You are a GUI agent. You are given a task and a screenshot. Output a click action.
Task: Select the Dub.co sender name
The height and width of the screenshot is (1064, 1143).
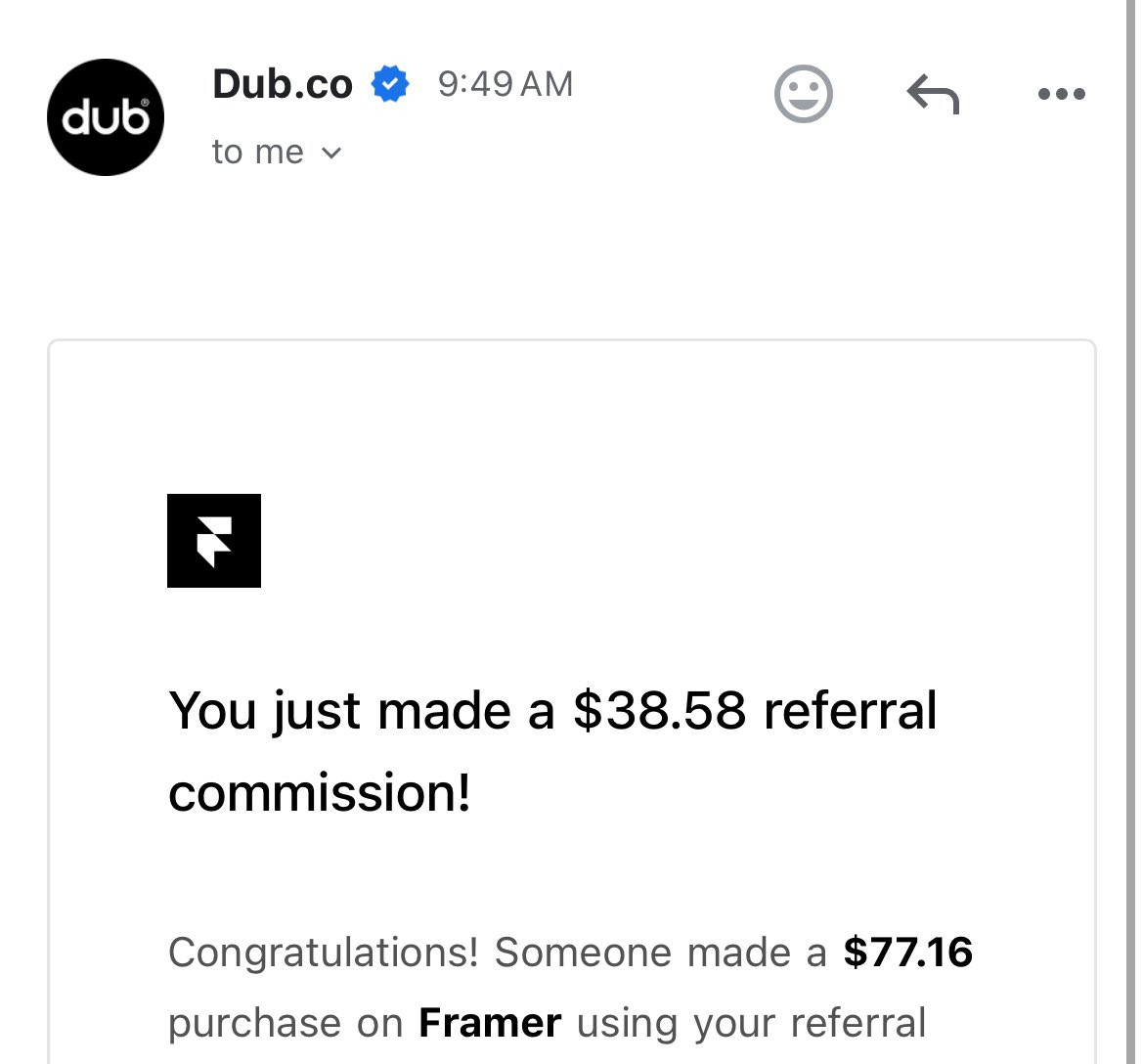coord(283,84)
